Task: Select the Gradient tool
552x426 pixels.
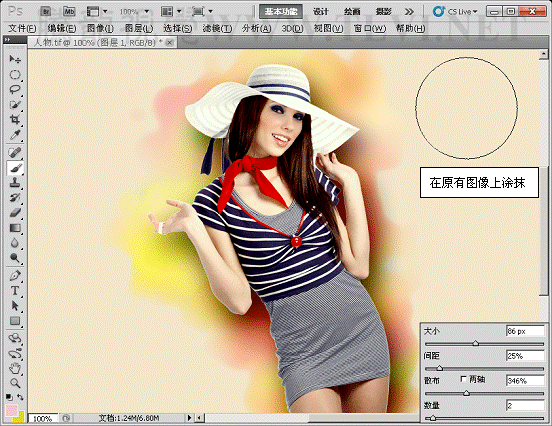Action: [15, 228]
